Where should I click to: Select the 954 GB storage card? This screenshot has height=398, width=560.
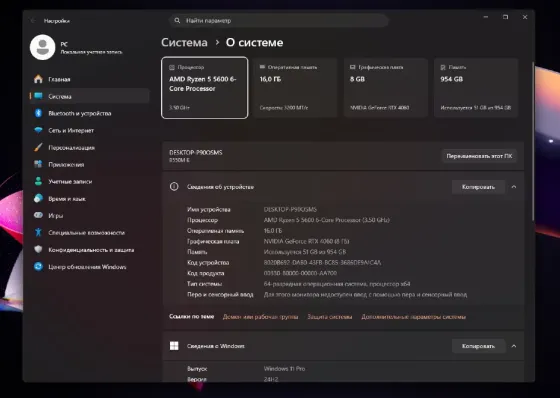(476, 88)
